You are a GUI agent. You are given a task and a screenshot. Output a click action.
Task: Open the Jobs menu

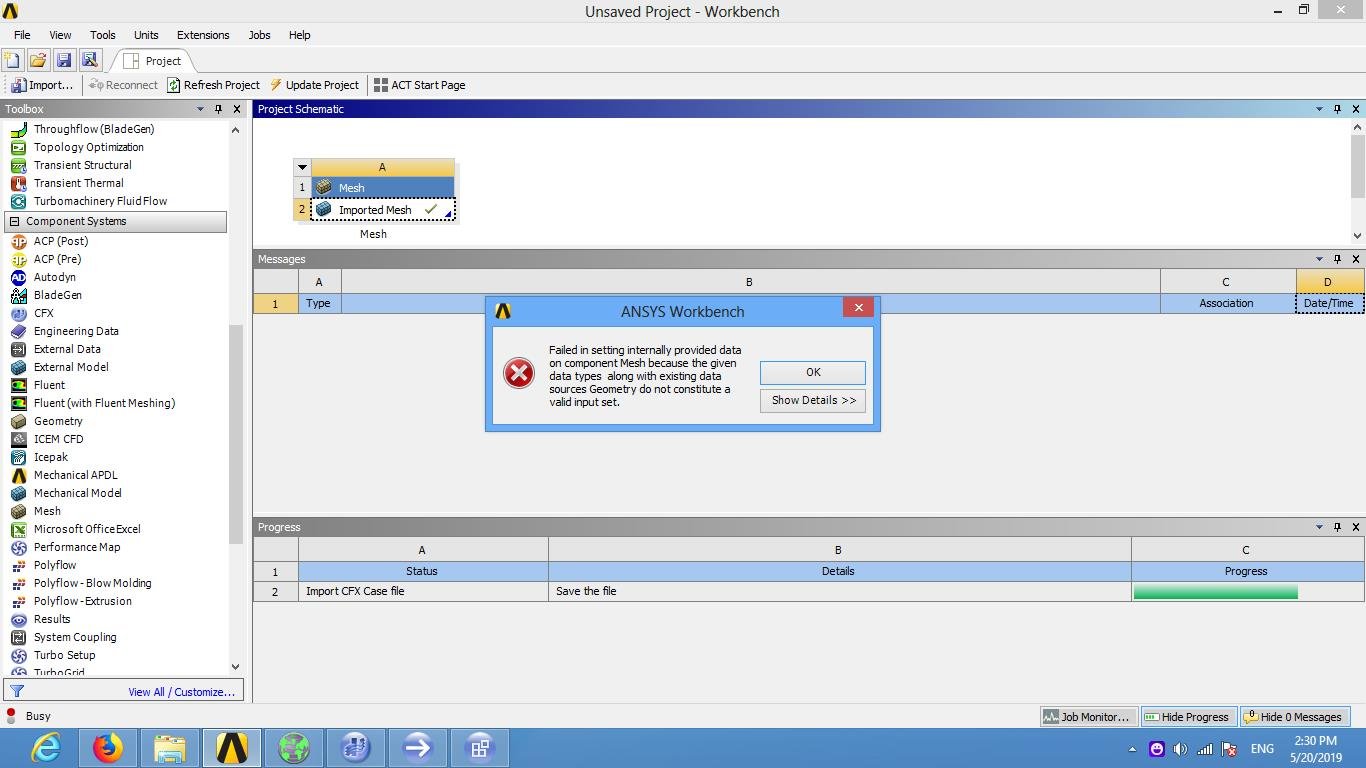tap(259, 35)
